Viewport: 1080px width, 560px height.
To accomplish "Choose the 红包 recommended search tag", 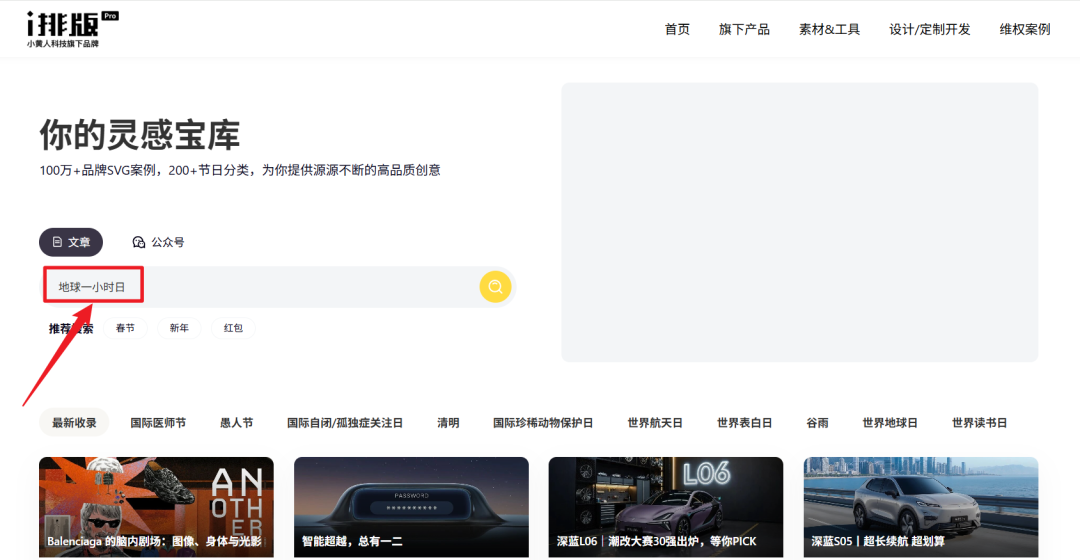I will (233, 328).
